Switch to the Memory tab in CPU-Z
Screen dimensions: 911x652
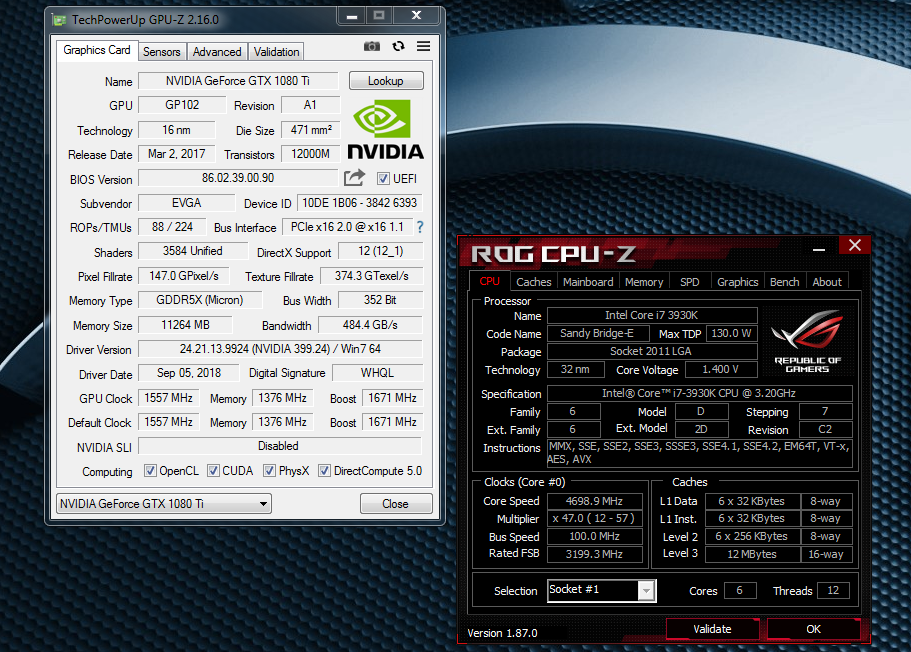click(x=644, y=282)
